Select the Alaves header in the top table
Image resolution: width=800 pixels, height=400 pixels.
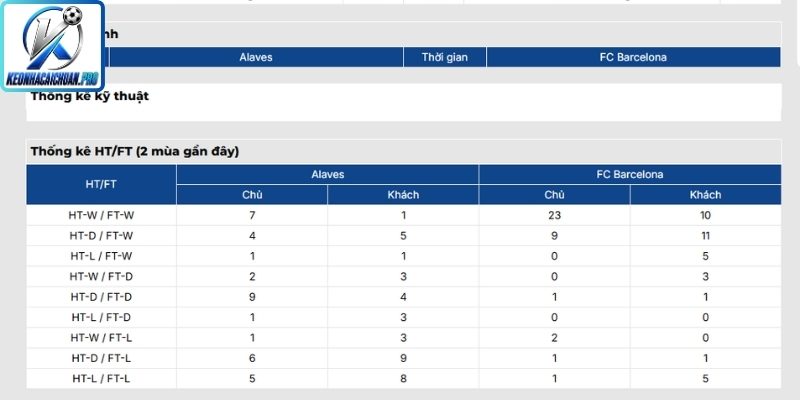coord(256,57)
